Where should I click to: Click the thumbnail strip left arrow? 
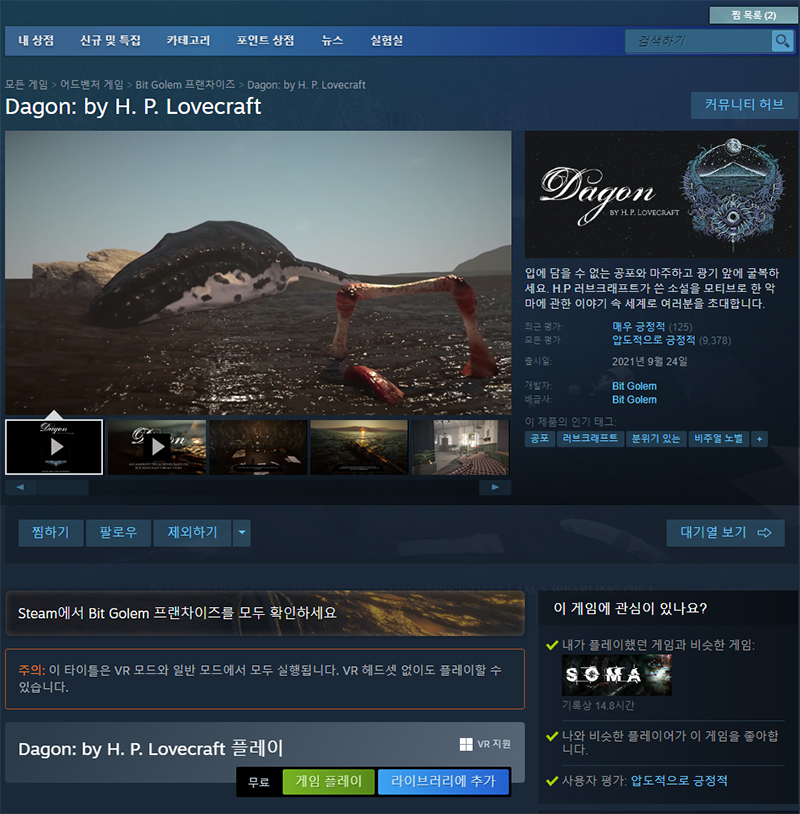(x=20, y=487)
